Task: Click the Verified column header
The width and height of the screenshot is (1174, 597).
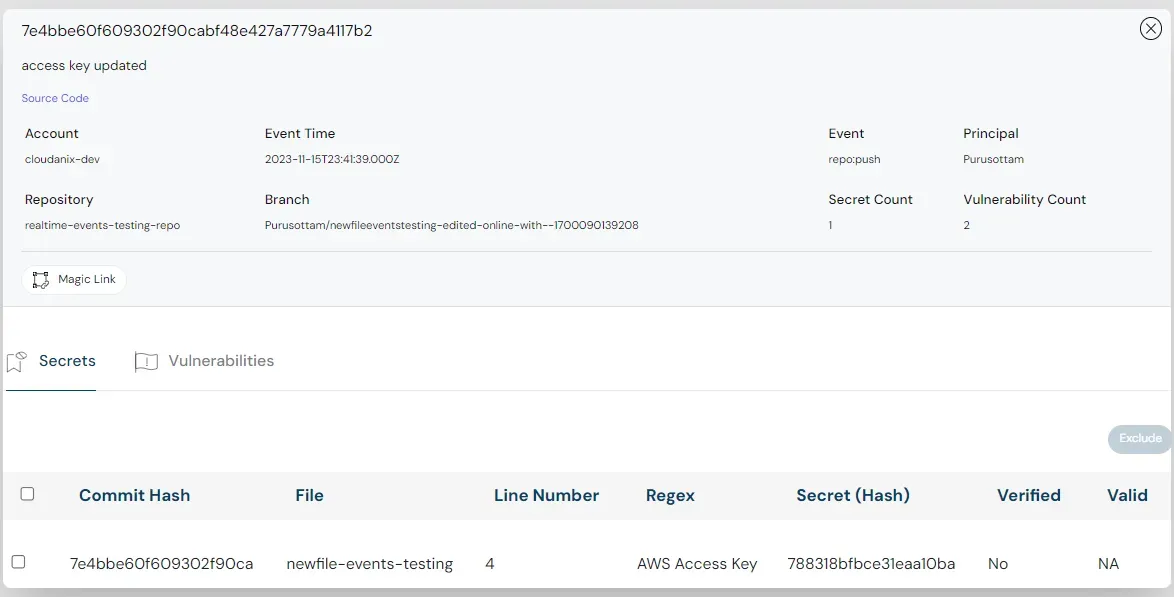Action: [1028, 495]
